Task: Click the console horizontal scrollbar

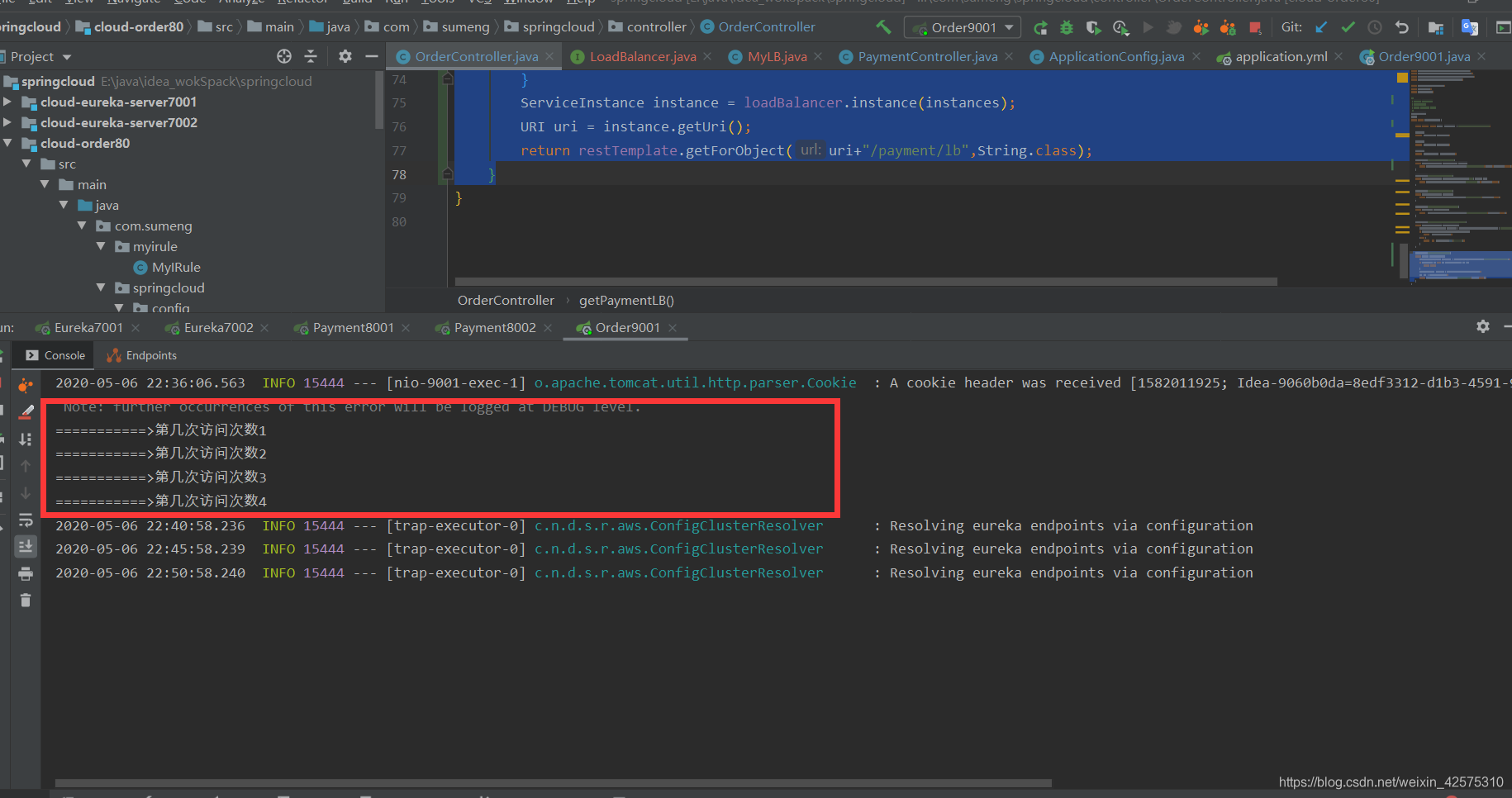Action: 553,782
